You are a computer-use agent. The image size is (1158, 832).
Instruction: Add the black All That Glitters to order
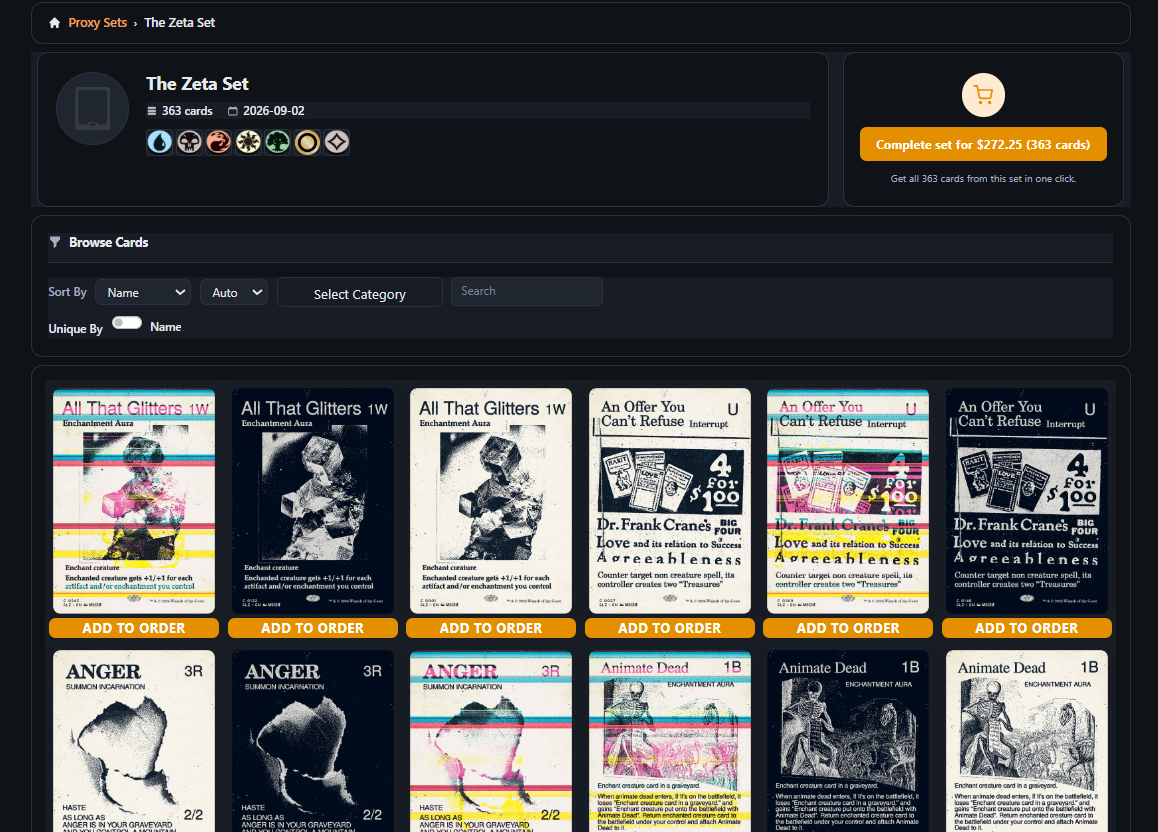(x=312, y=628)
